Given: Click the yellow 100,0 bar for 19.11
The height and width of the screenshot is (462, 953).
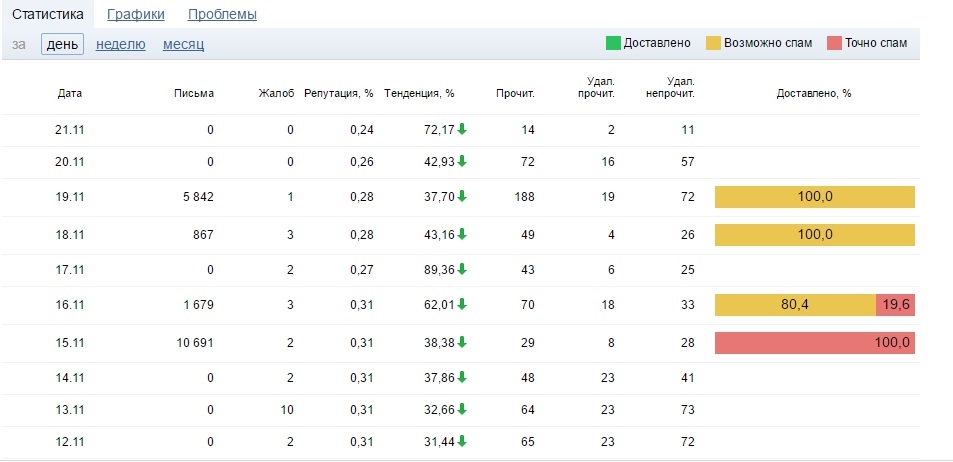Looking at the screenshot, I should [x=814, y=197].
